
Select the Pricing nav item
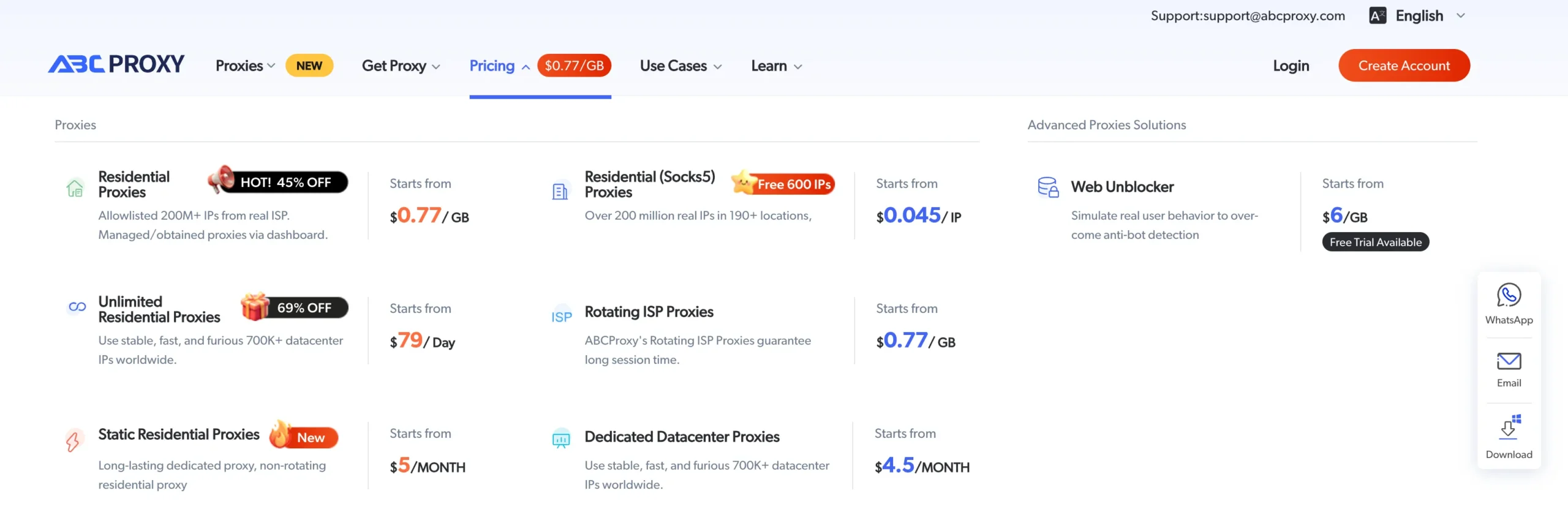click(x=492, y=66)
